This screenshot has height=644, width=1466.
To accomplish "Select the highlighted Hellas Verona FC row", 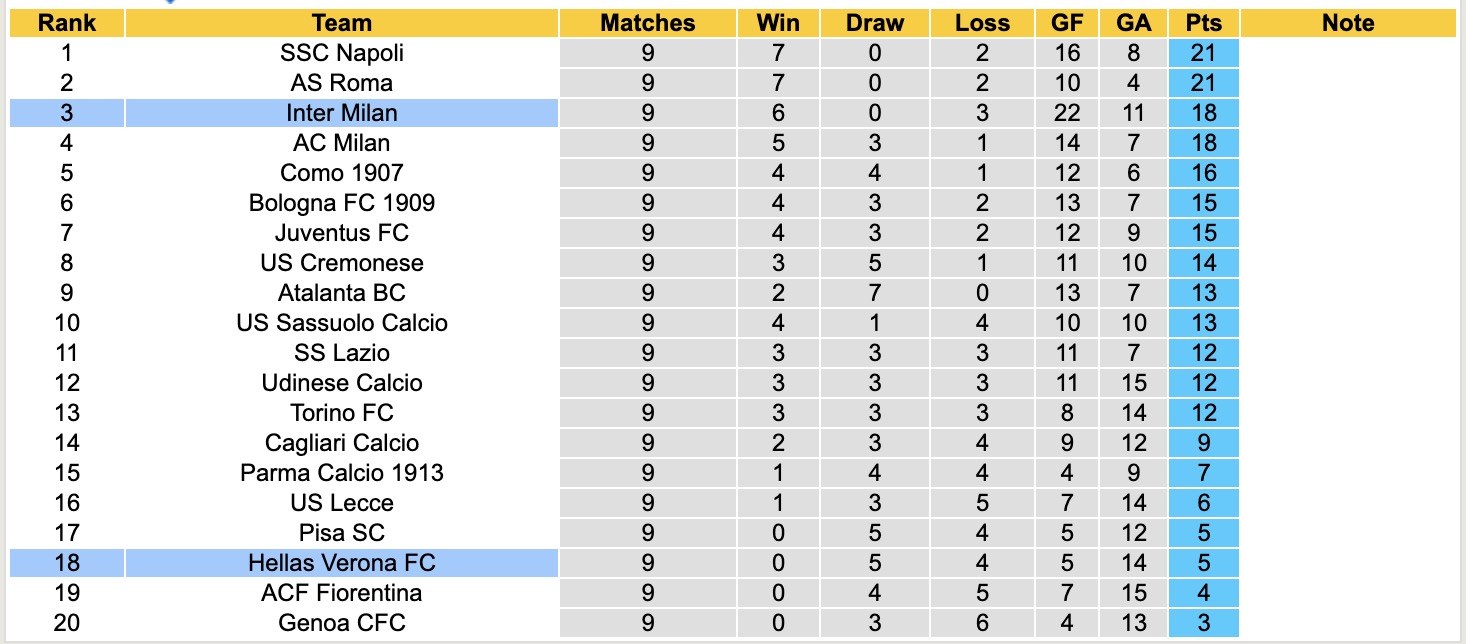I will (341, 563).
